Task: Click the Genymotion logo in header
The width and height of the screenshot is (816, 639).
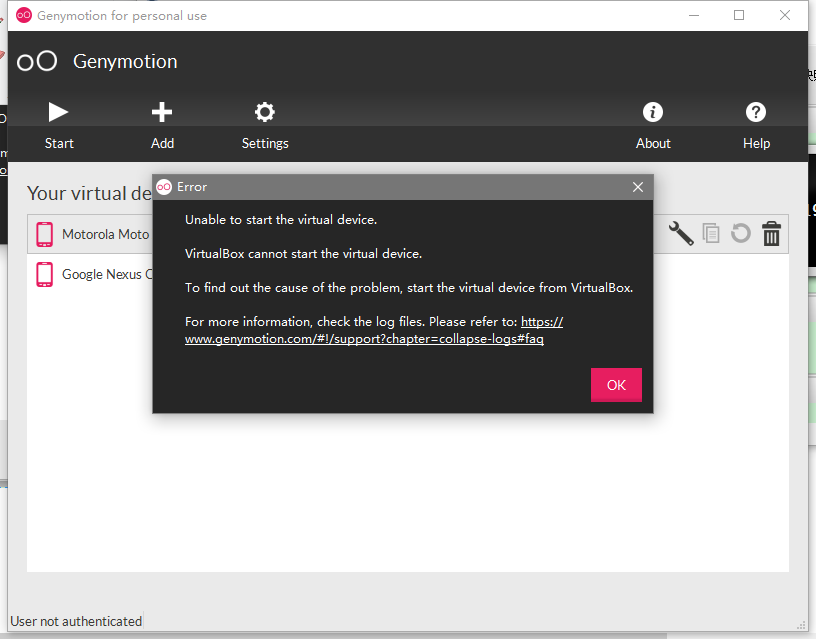Action: coord(37,61)
